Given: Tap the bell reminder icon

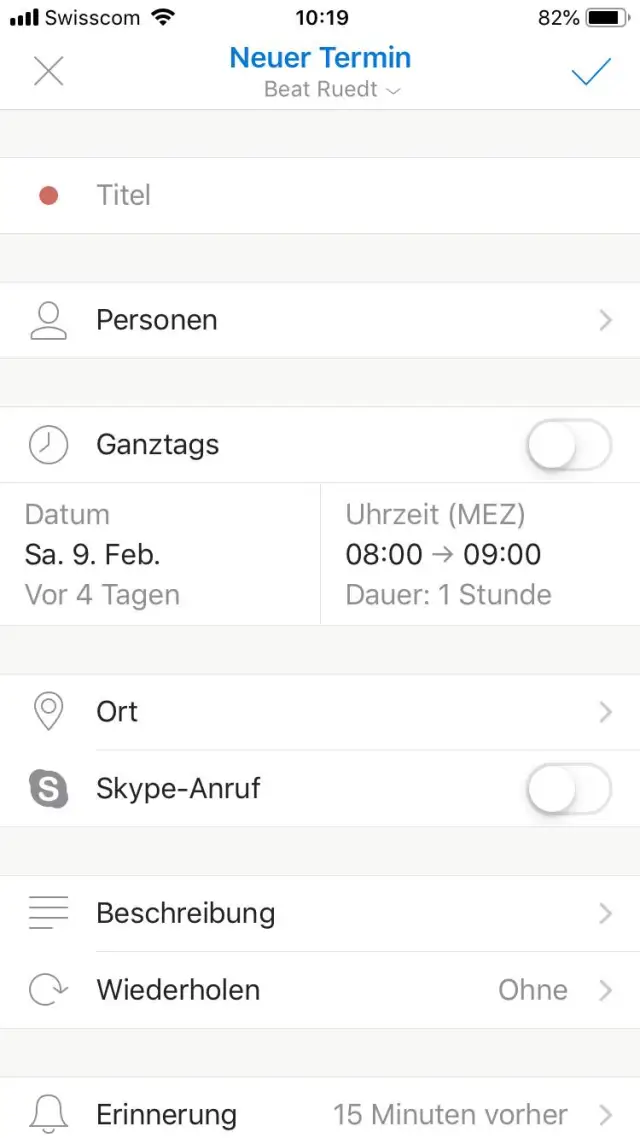Looking at the screenshot, I should pyautogui.click(x=48, y=1114).
